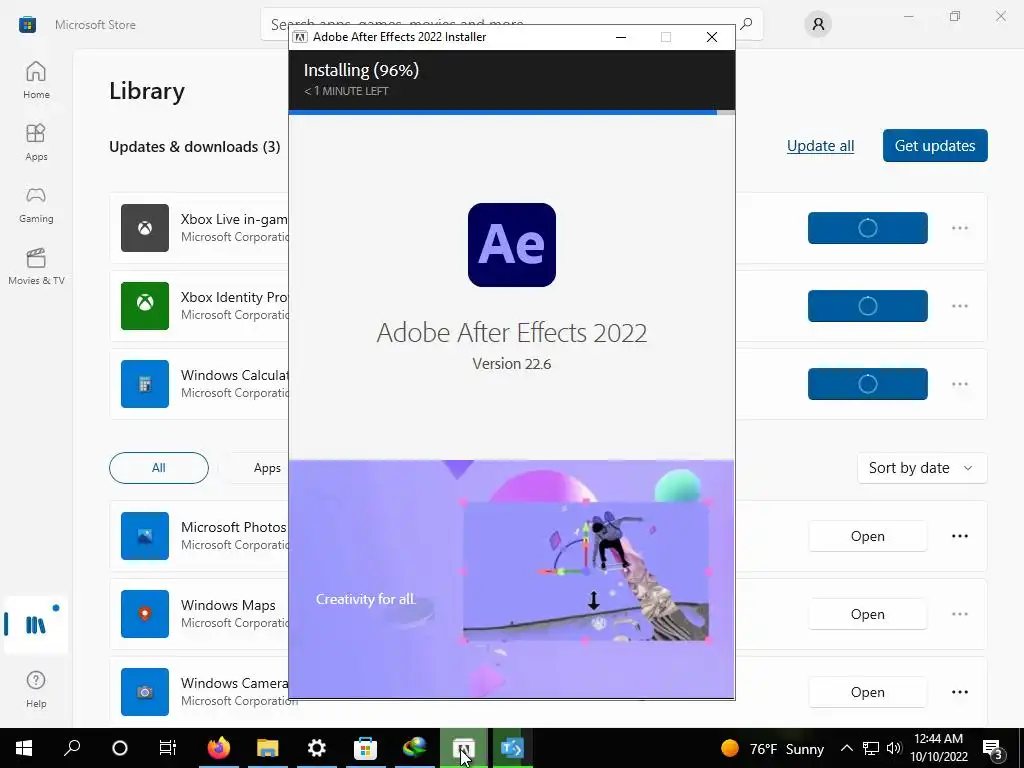Click the Xbox Identity Provider app icon
This screenshot has width=1024, height=768.
[145, 306]
